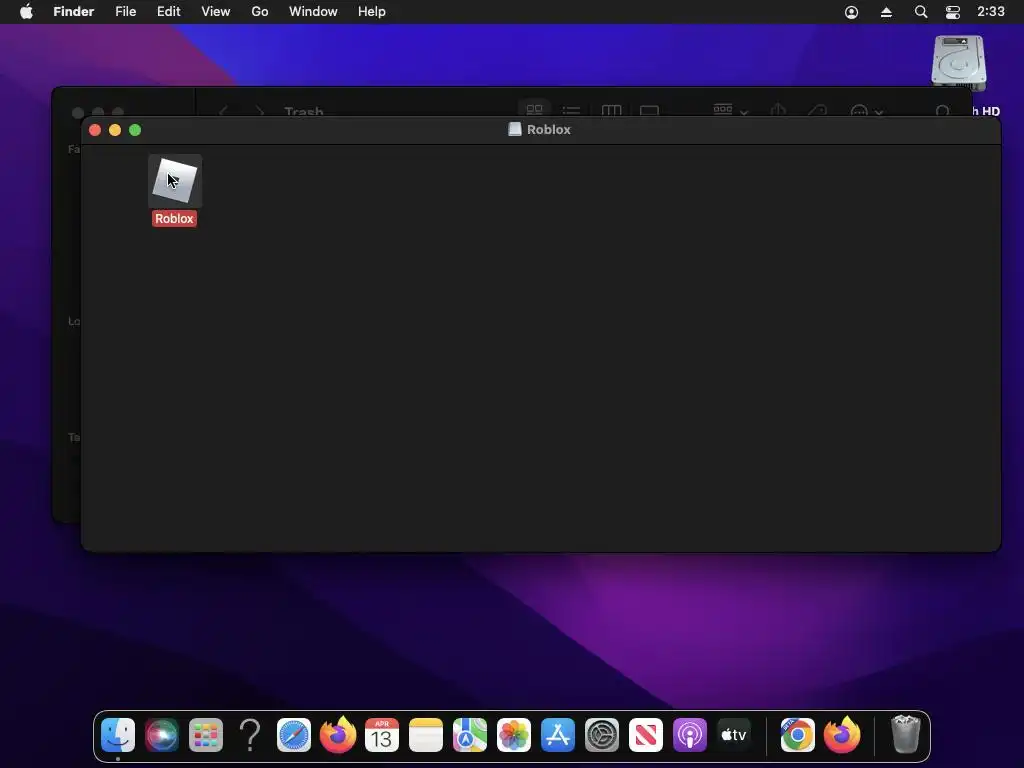Launch Siri from the Dock
Viewport: 1024px width, 768px height.
pos(162,735)
